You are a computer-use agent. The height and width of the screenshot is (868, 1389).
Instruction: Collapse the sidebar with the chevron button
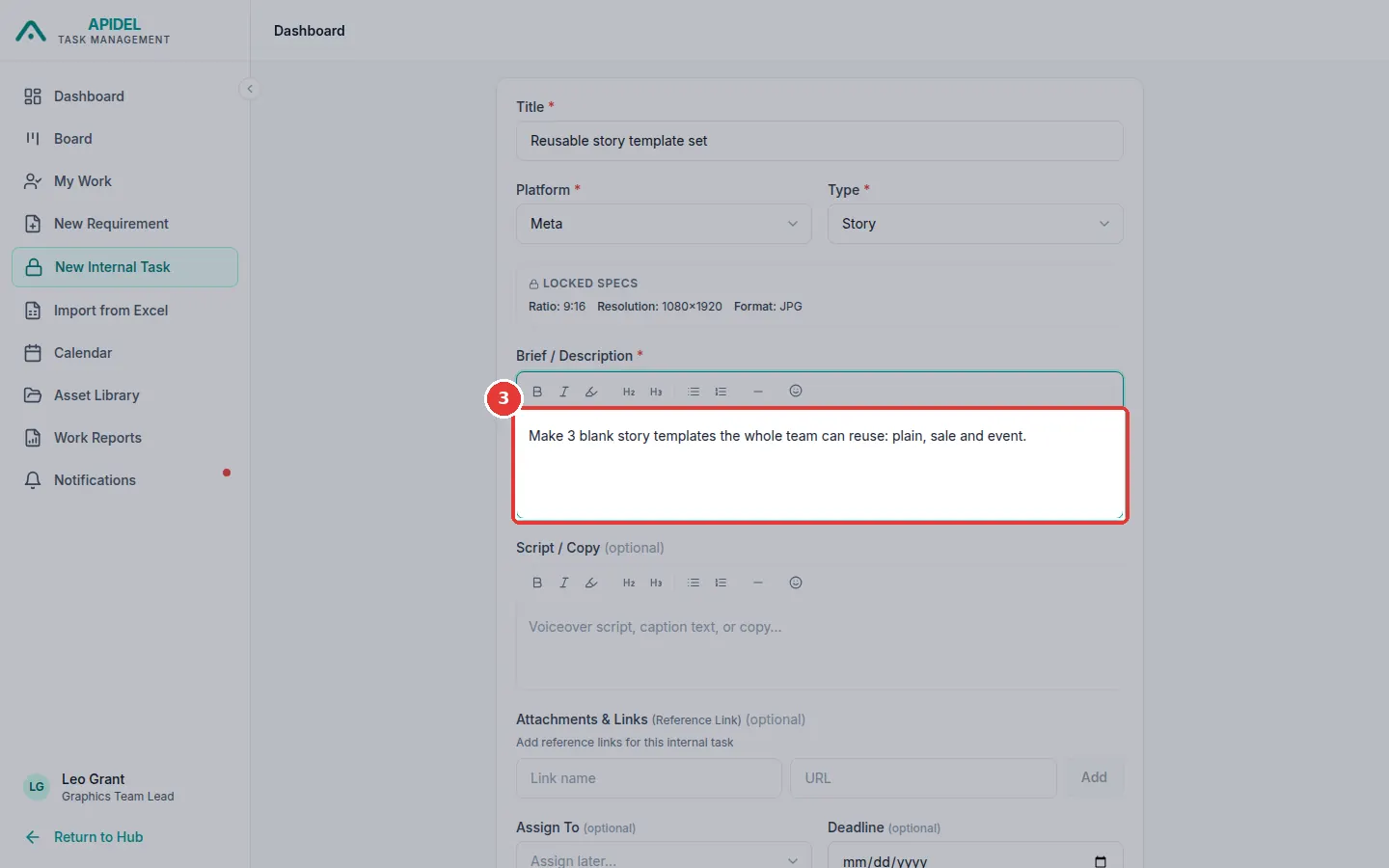[x=250, y=89]
